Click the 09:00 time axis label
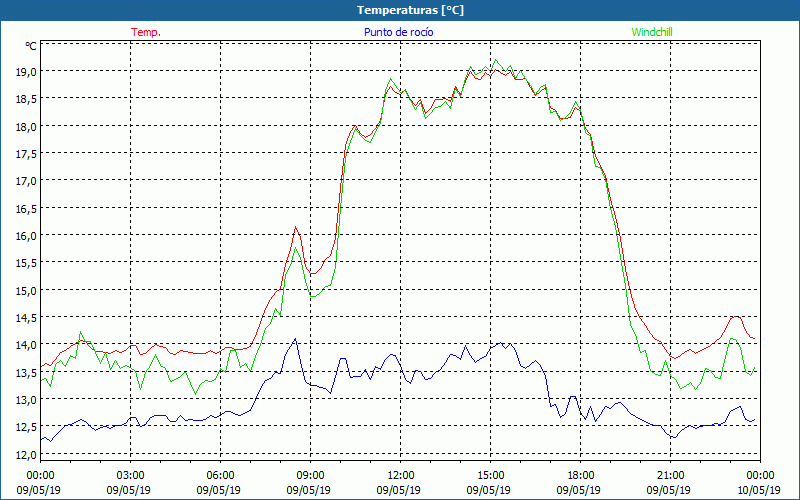Screen dimensions: 800x500 point(310,475)
